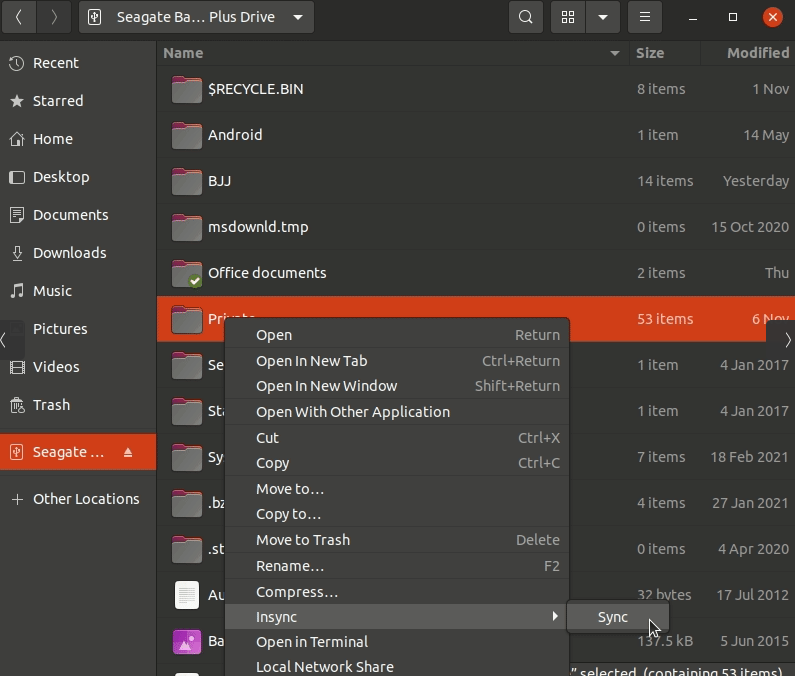Select Open In New Tab
This screenshot has height=676, width=795.
click(311, 361)
